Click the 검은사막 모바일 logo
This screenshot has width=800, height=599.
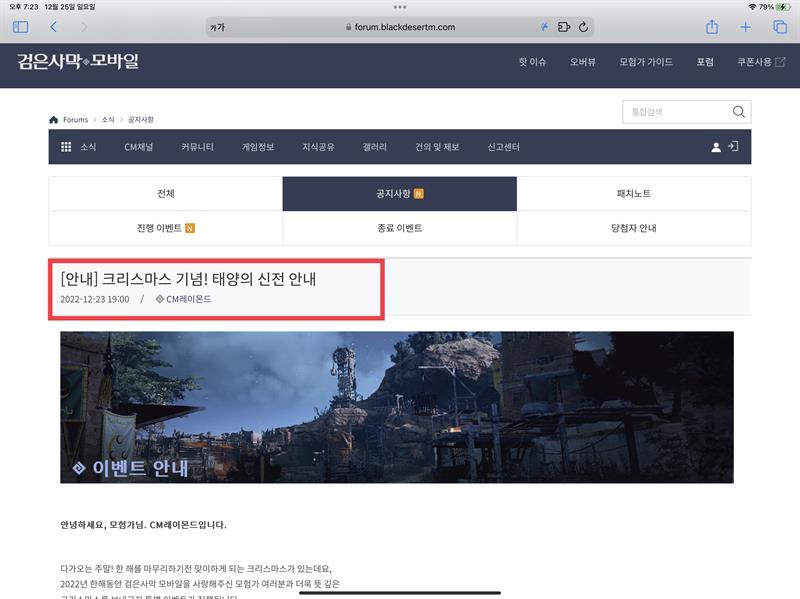(x=78, y=61)
